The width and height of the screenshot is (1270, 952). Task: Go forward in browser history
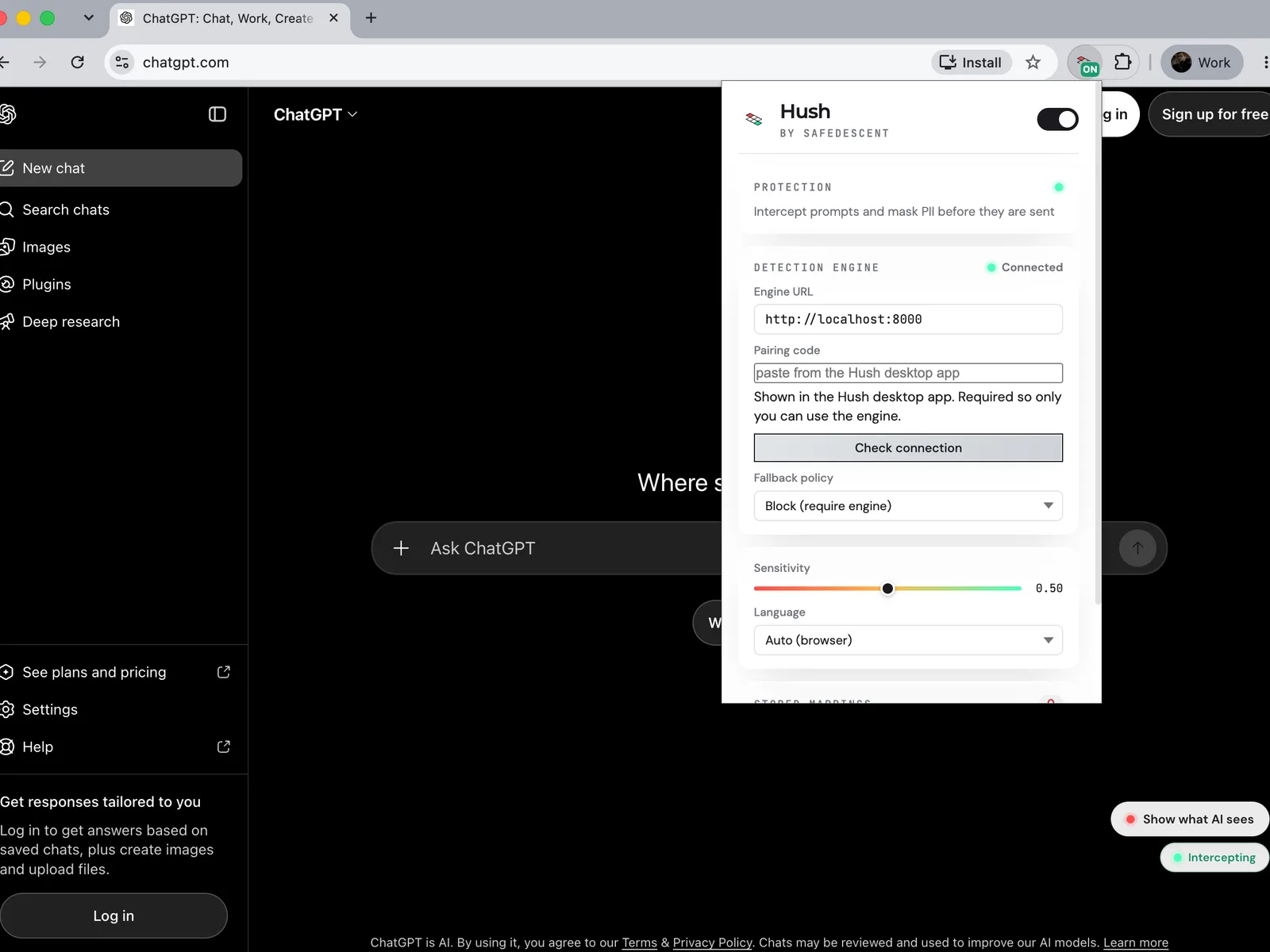click(40, 62)
